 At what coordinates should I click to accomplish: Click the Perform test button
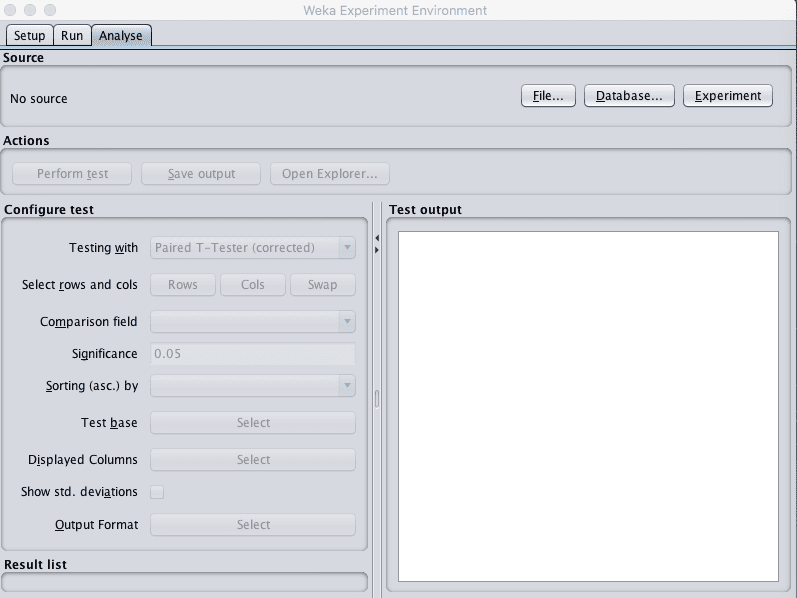pos(72,174)
